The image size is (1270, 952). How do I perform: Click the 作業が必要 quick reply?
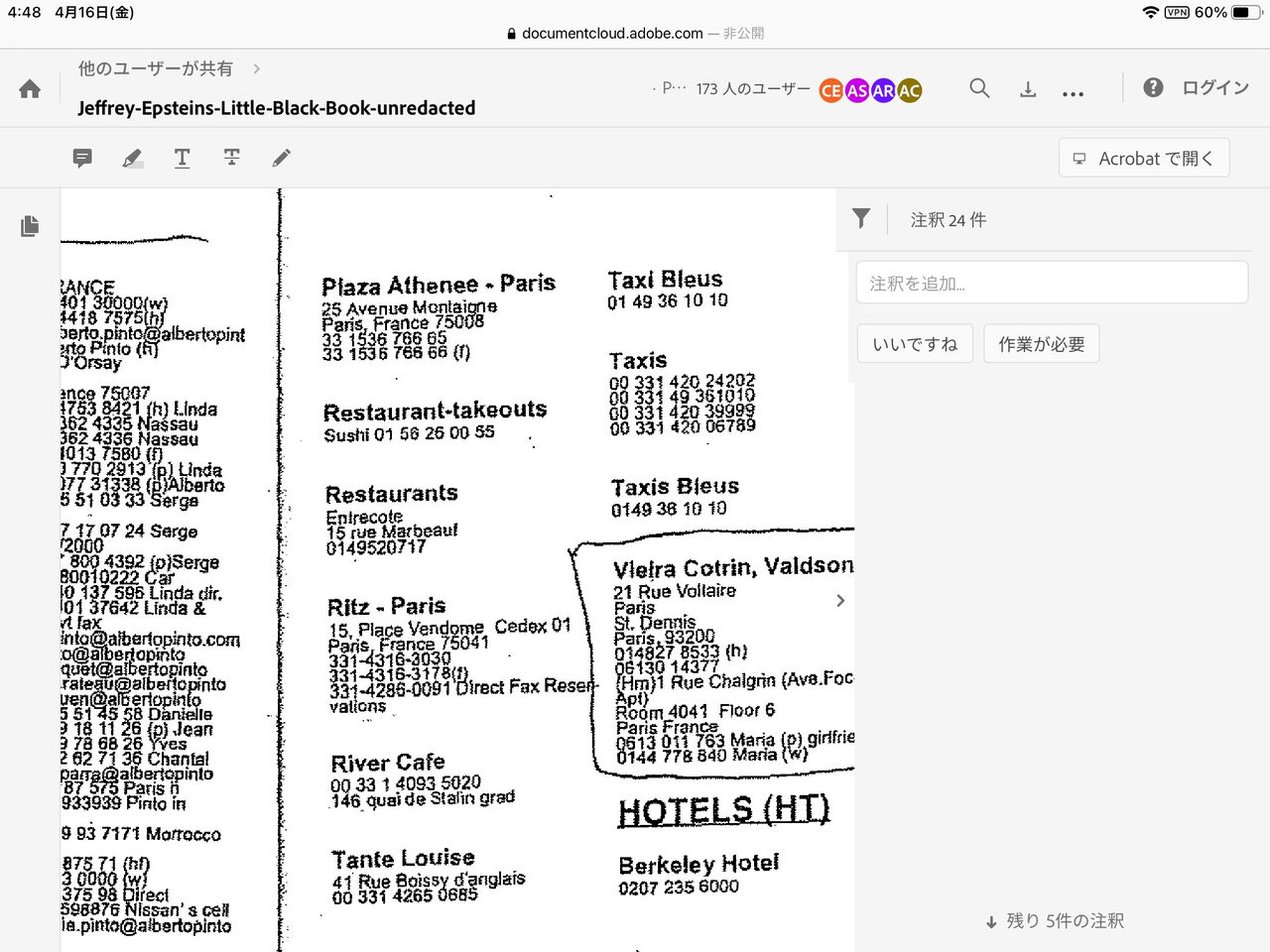(1042, 344)
